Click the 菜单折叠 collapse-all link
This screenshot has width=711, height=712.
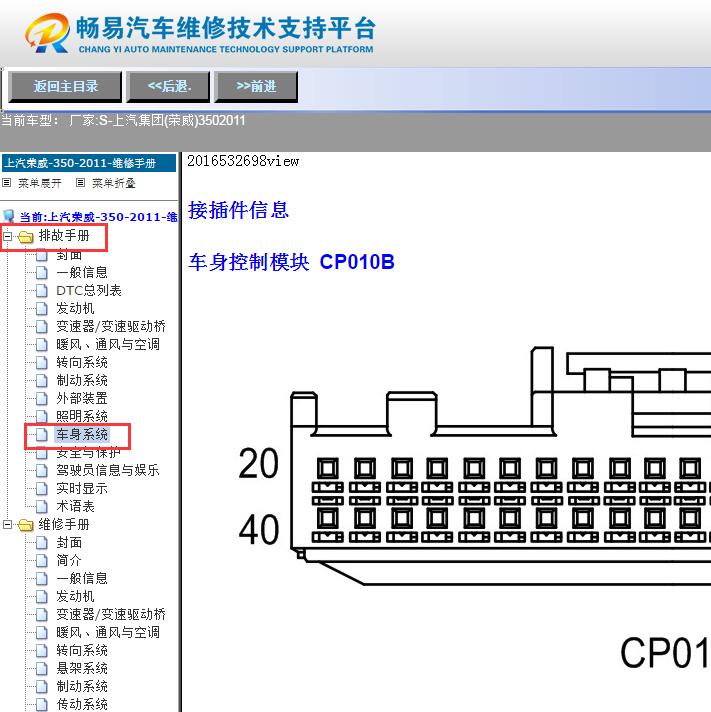pos(114,183)
